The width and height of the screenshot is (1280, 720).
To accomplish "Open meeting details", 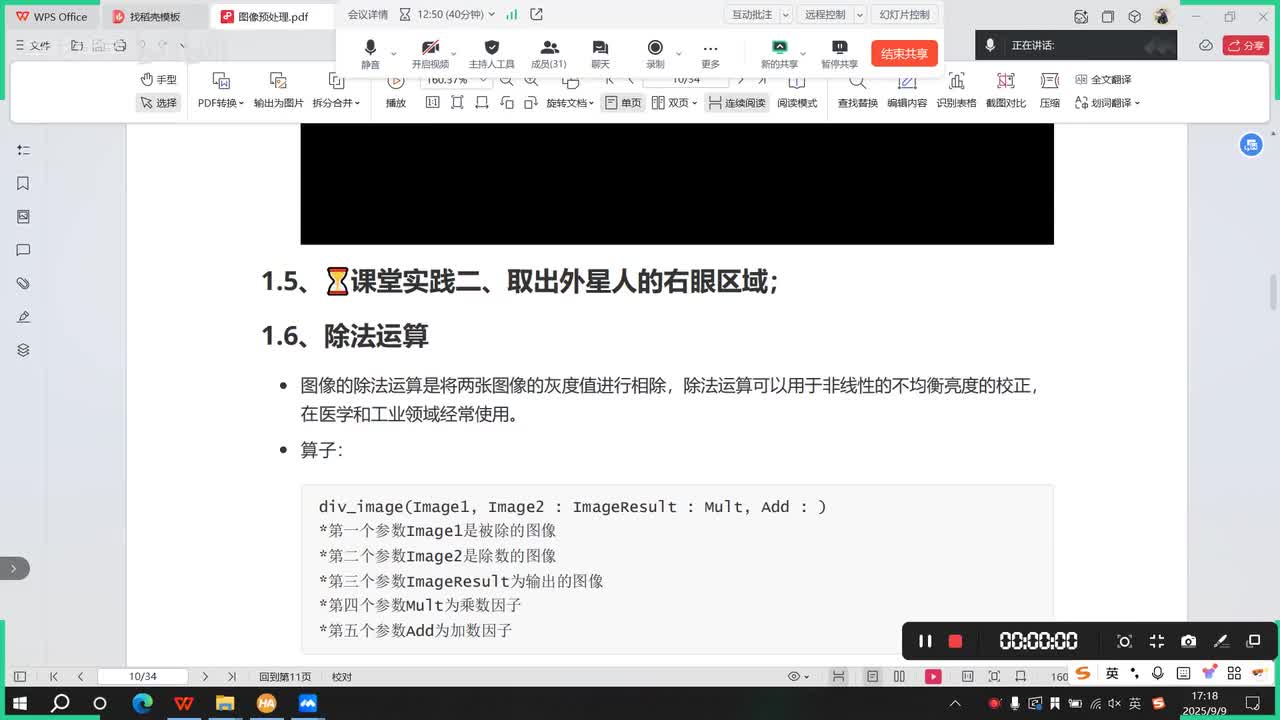I will click(367, 15).
